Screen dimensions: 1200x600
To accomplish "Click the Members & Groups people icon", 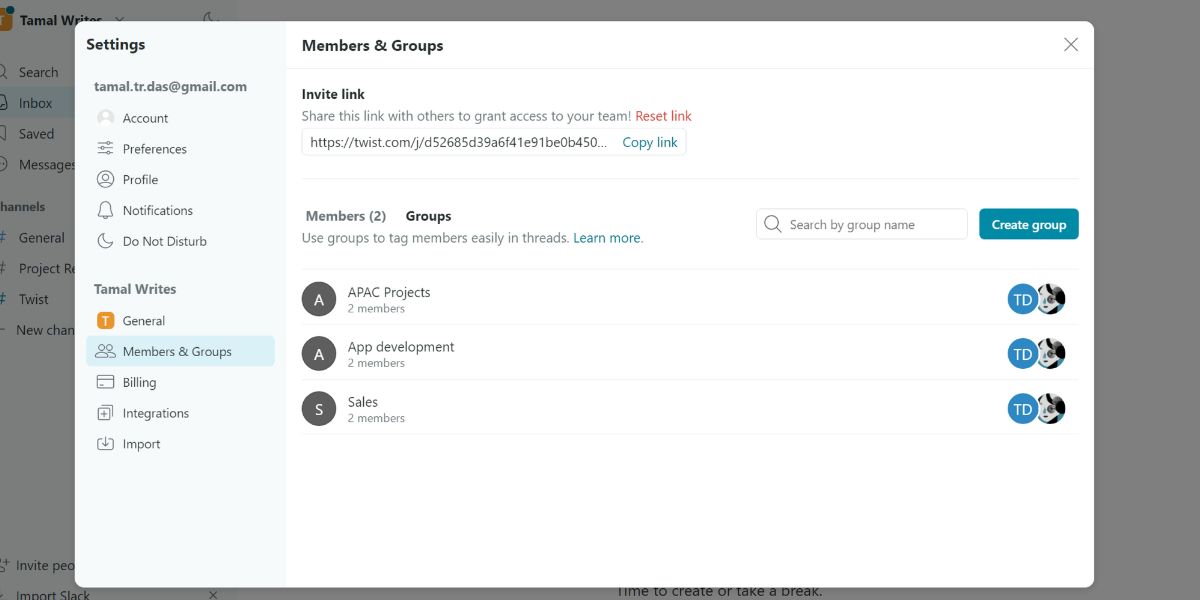I will (105, 351).
